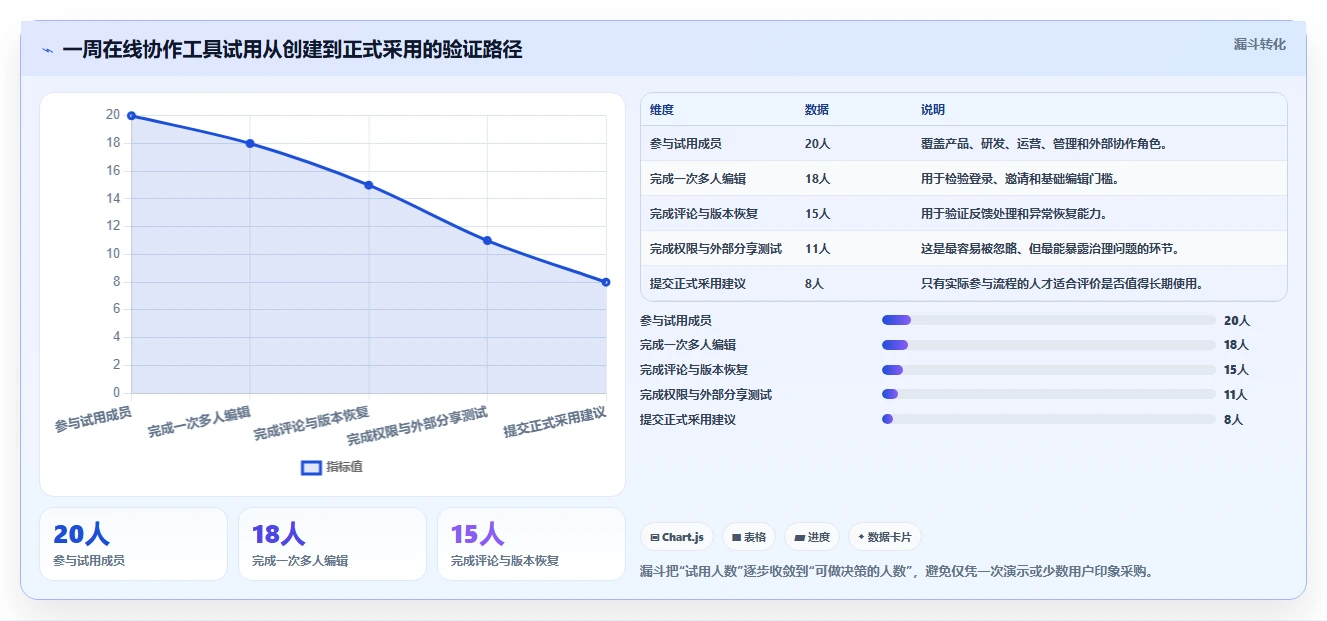This screenshot has height=621, width=1327.
Task: Click the 漏斗转化 label in the header
Action: 1259,44
